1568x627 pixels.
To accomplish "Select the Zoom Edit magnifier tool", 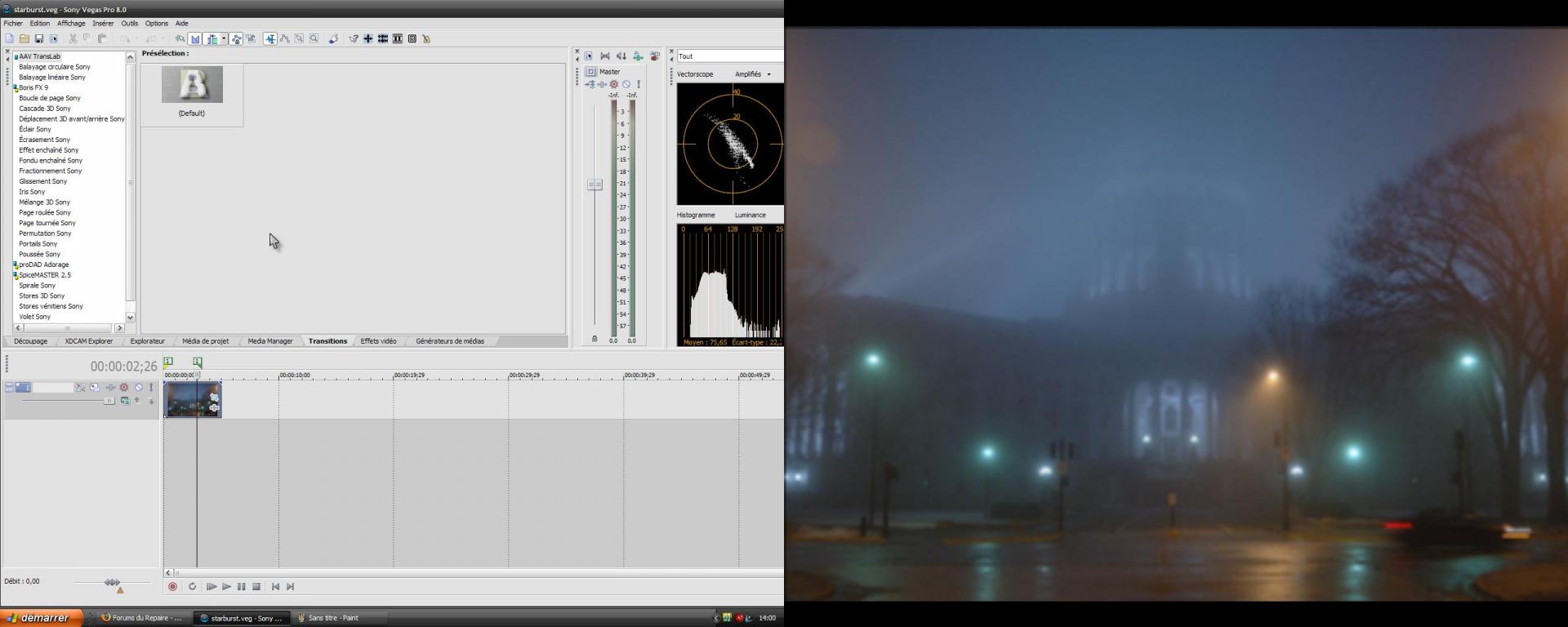I will pos(314,38).
